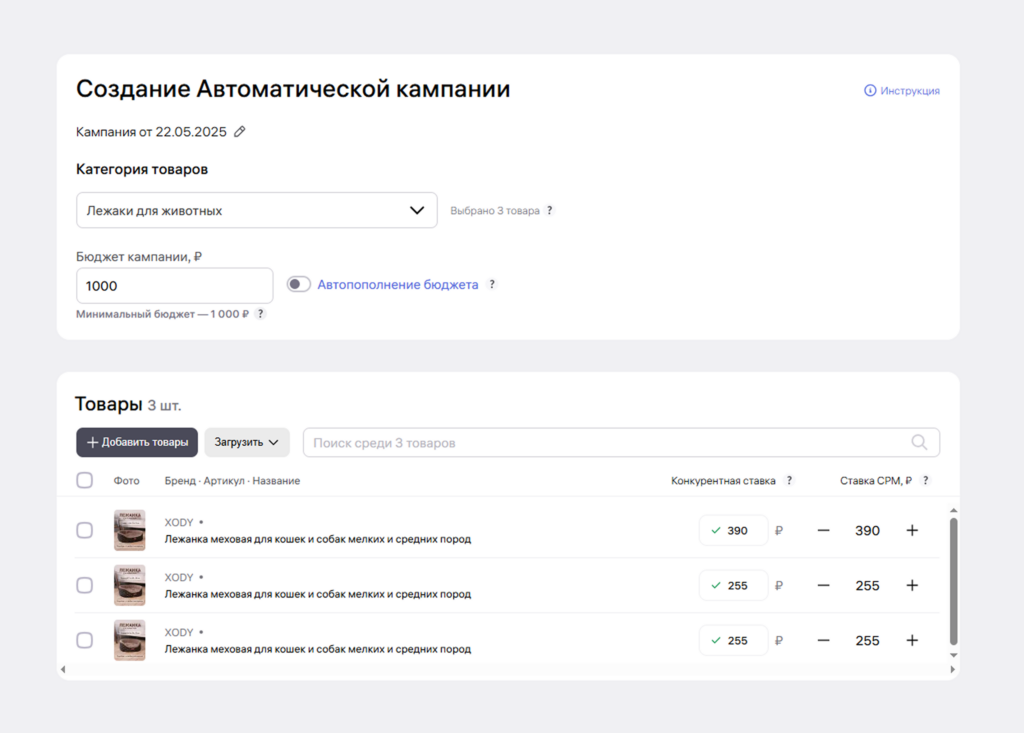1024x733 pixels.
Task: Click the help icon beside Конкурентная ставка
Action: pos(789,480)
